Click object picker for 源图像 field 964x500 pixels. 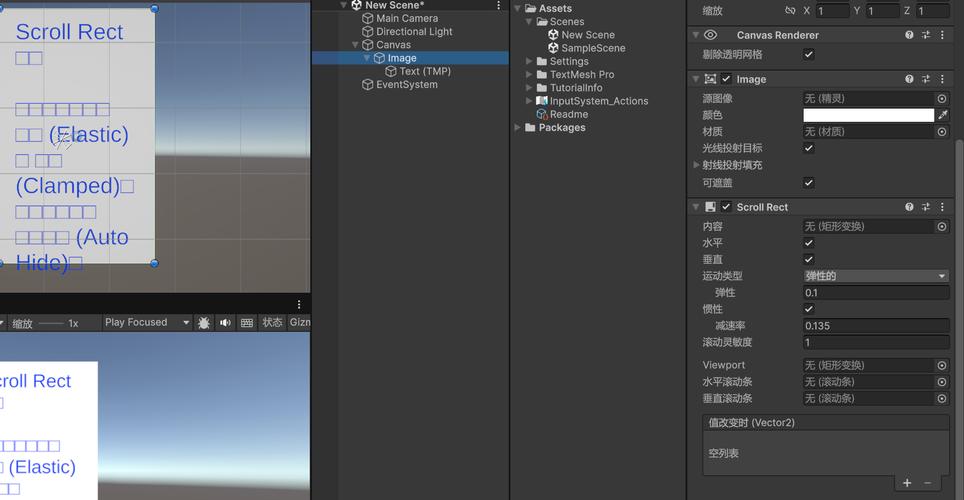coord(942,98)
